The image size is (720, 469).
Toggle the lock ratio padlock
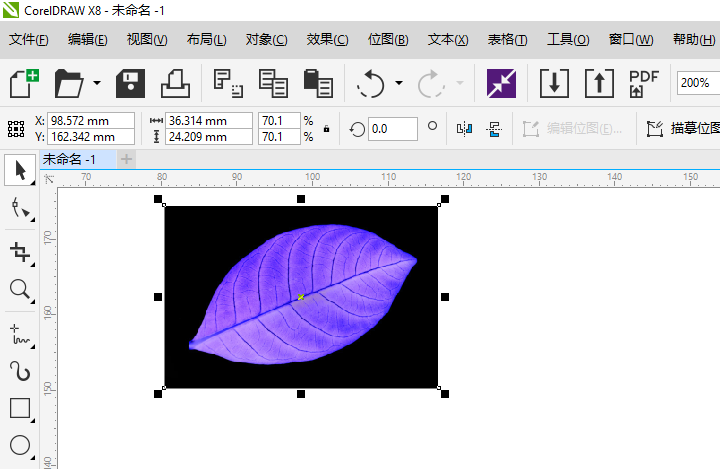pyautogui.click(x=326, y=129)
